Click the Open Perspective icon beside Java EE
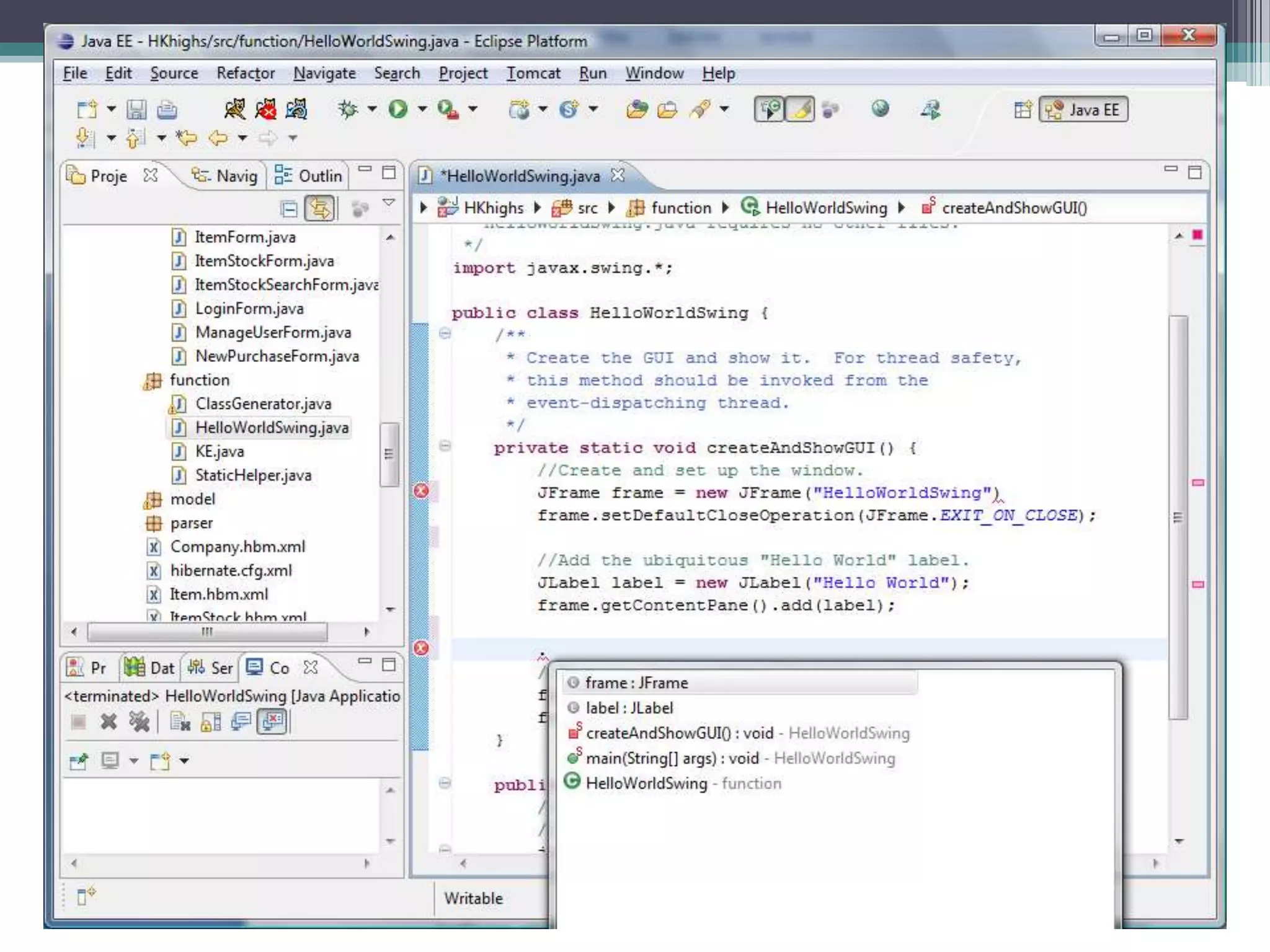The height and width of the screenshot is (952, 1270). point(1022,110)
